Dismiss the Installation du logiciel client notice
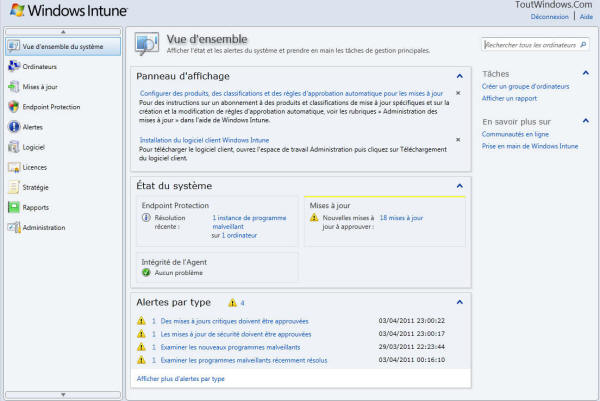This screenshot has width=600, height=401. pos(458,140)
